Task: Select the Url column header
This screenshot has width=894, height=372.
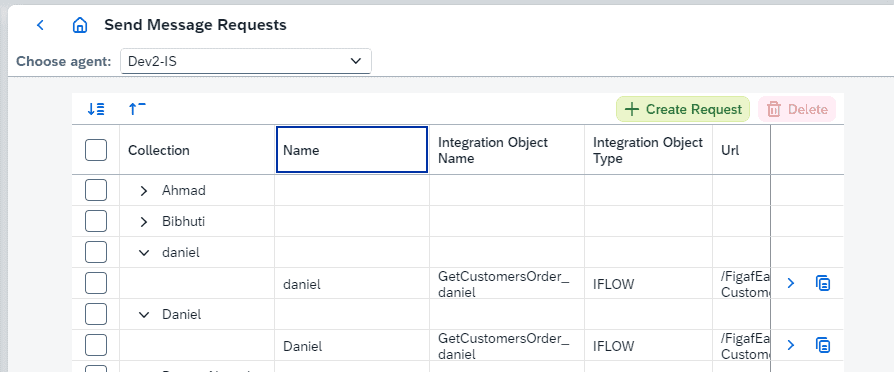Action: tap(741, 150)
